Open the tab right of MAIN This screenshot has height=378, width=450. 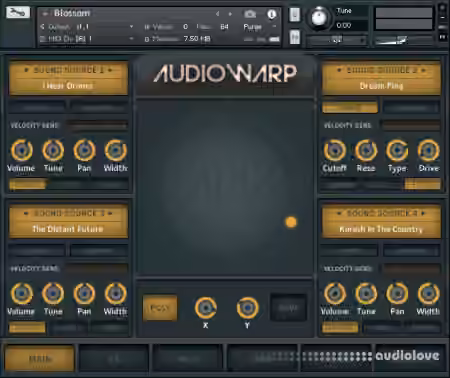pyautogui.click(x=114, y=359)
